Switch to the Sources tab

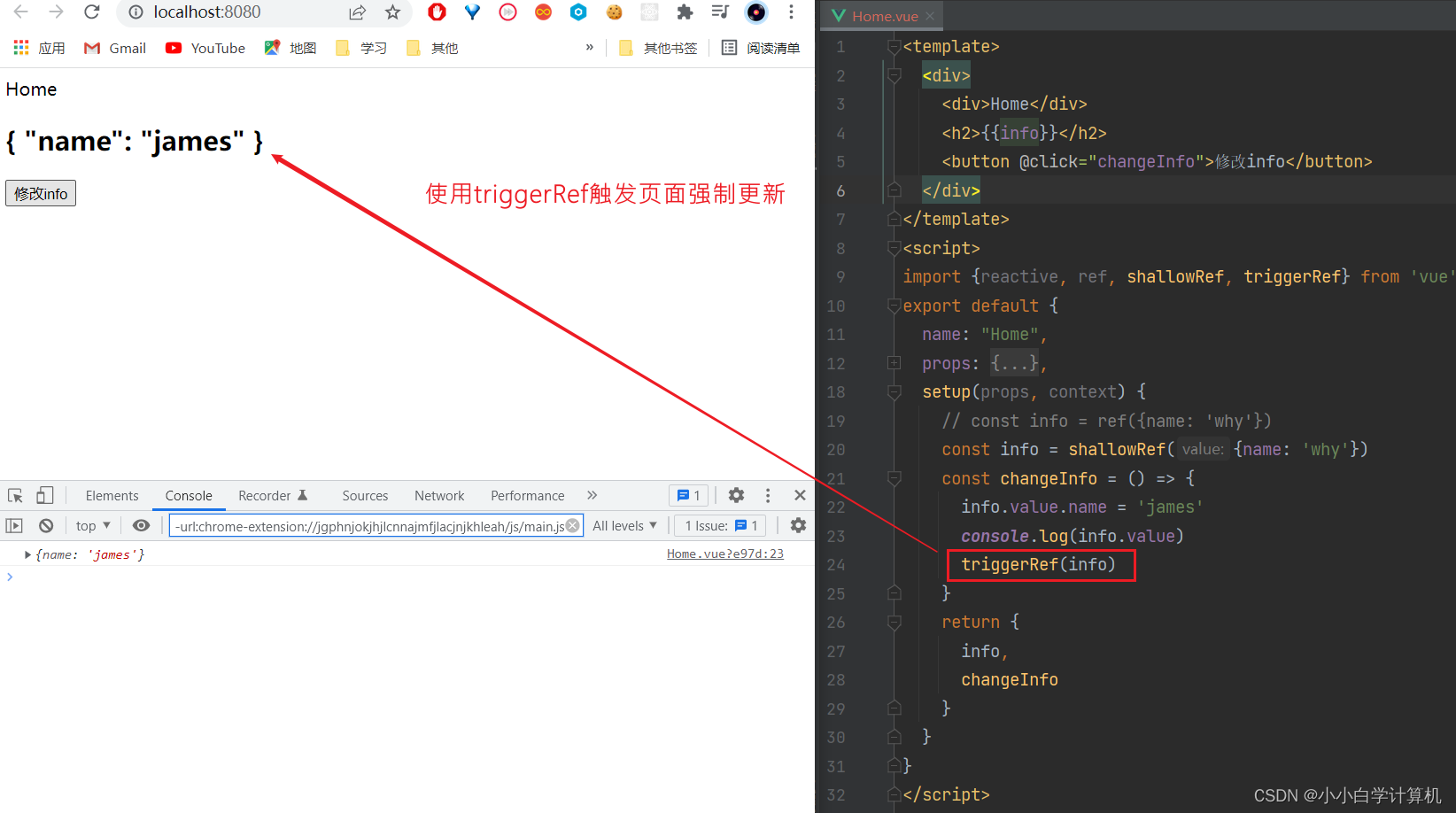click(365, 496)
